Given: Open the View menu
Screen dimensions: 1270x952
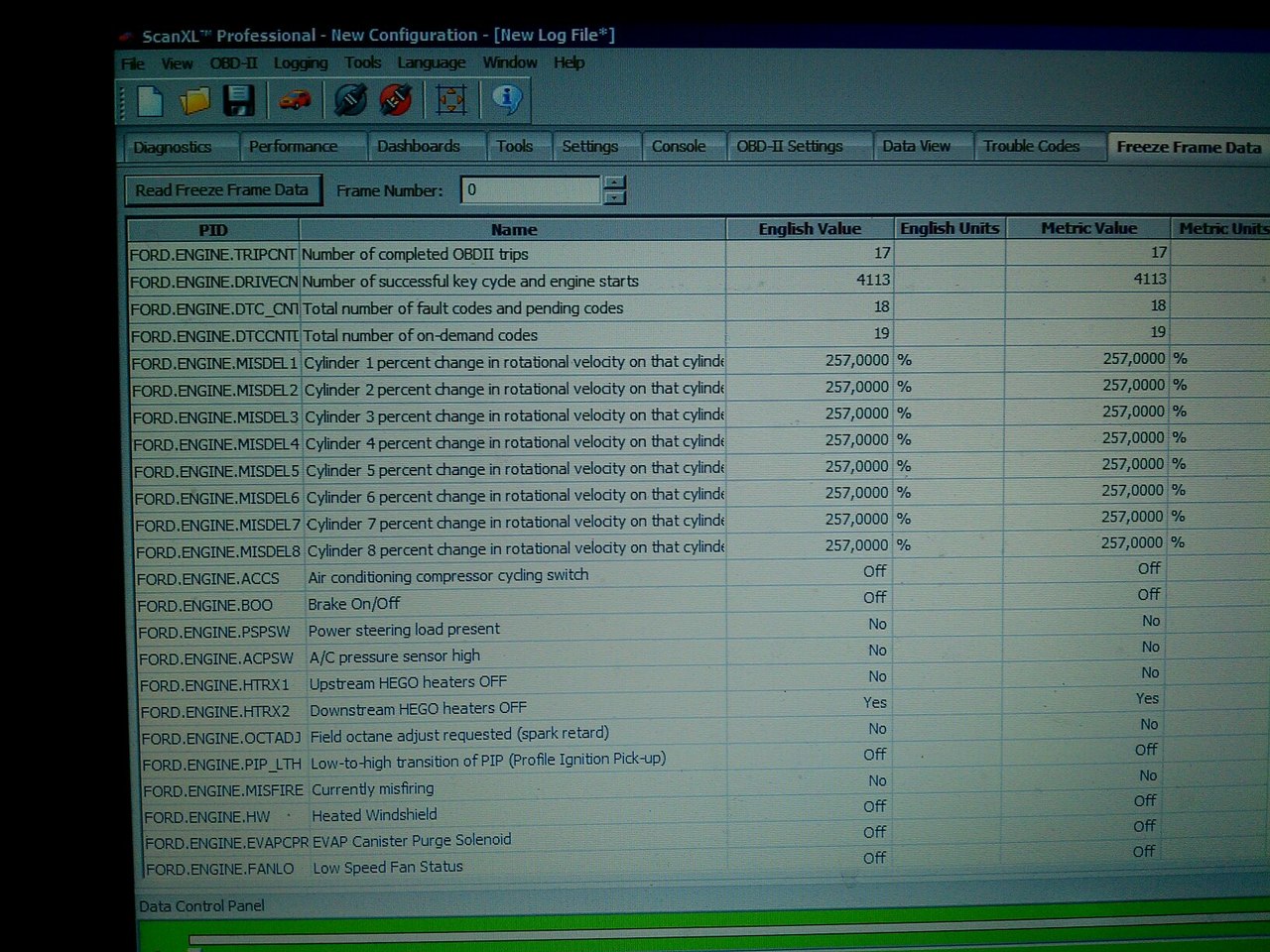Looking at the screenshot, I should tap(177, 63).
